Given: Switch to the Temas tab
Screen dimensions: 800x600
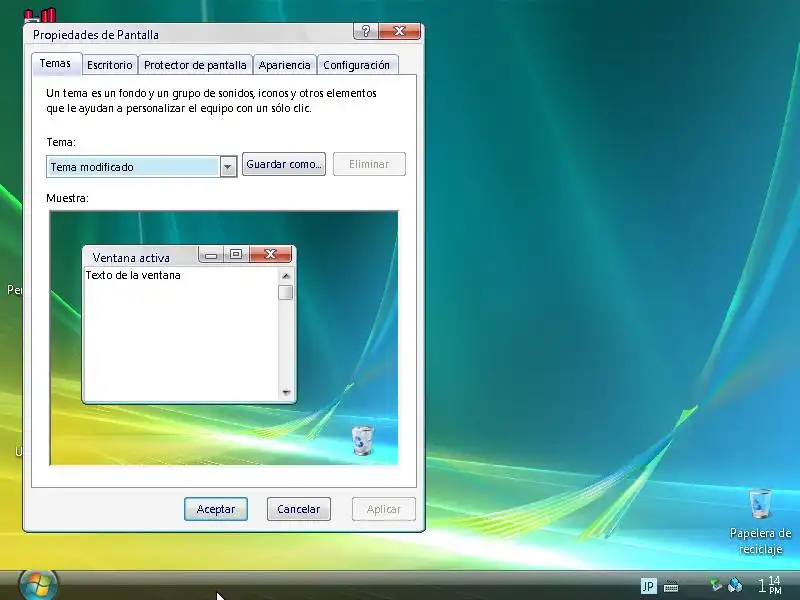Looking at the screenshot, I should (x=56, y=63).
